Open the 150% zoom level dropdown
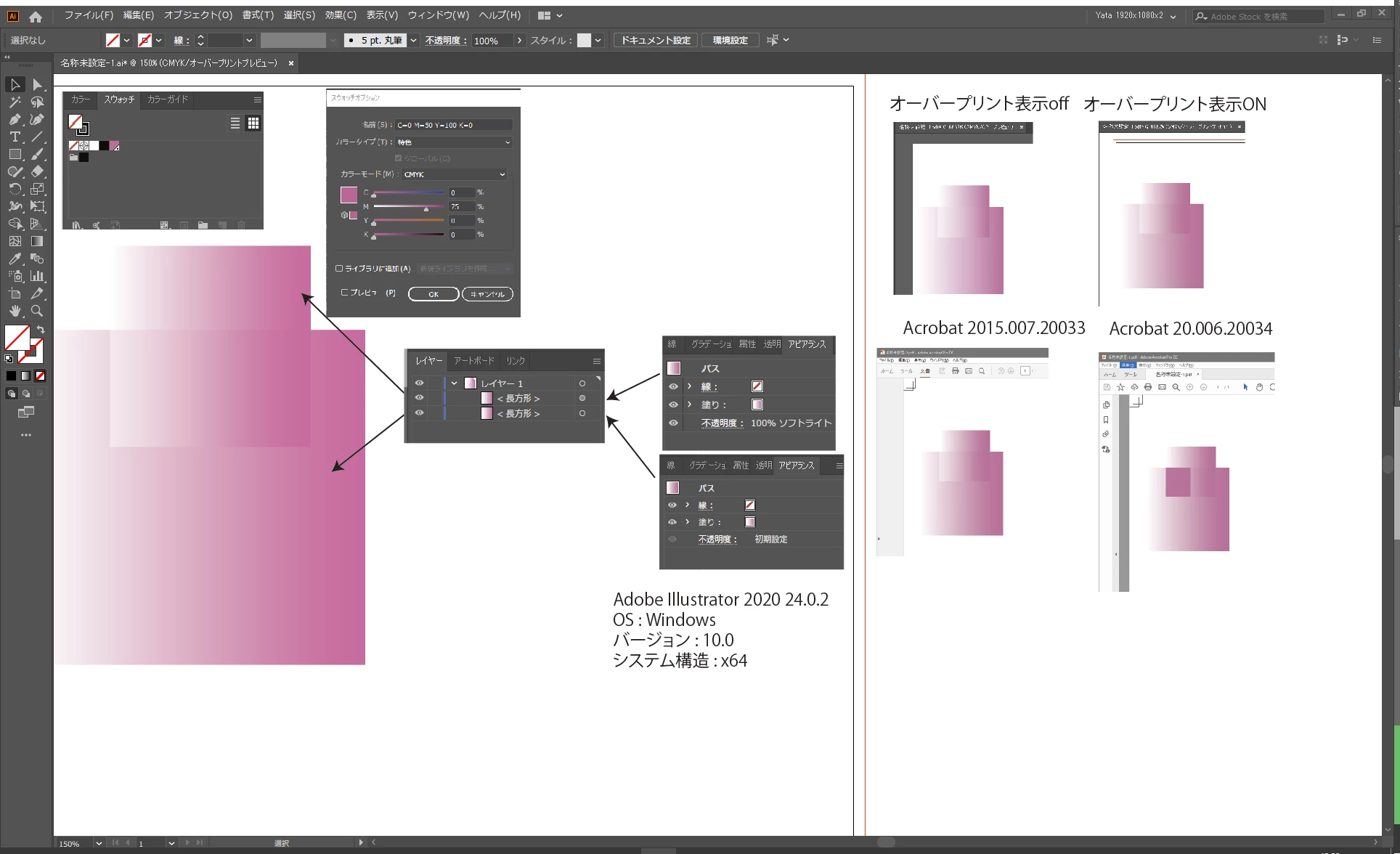The width and height of the screenshot is (1400, 854). tap(99, 843)
